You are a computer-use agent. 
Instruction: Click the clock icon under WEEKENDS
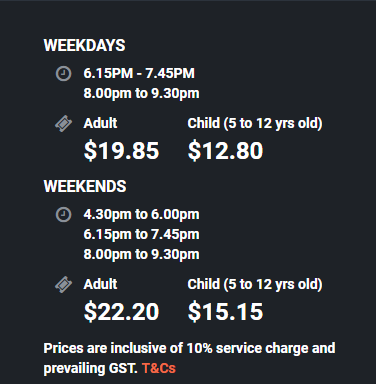click(x=63, y=215)
